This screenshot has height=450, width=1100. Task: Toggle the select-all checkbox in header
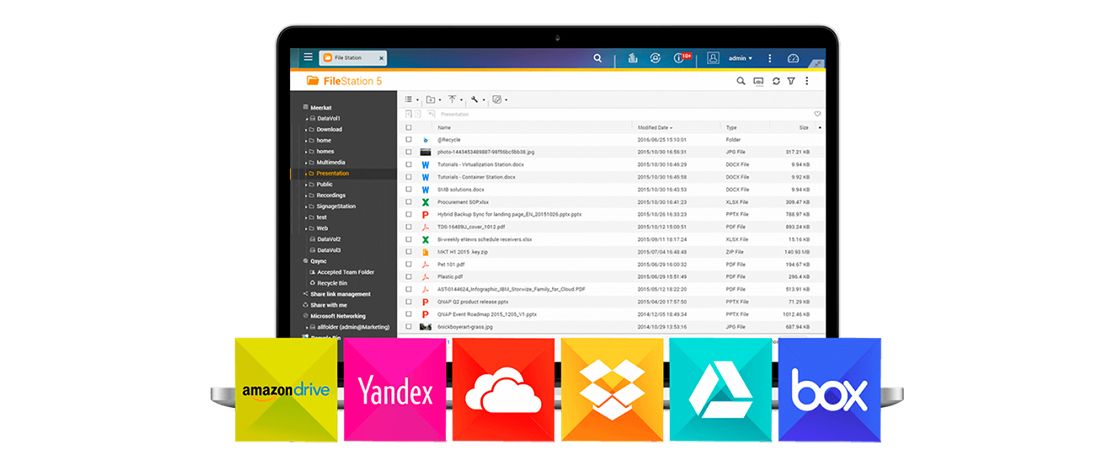(409, 128)
